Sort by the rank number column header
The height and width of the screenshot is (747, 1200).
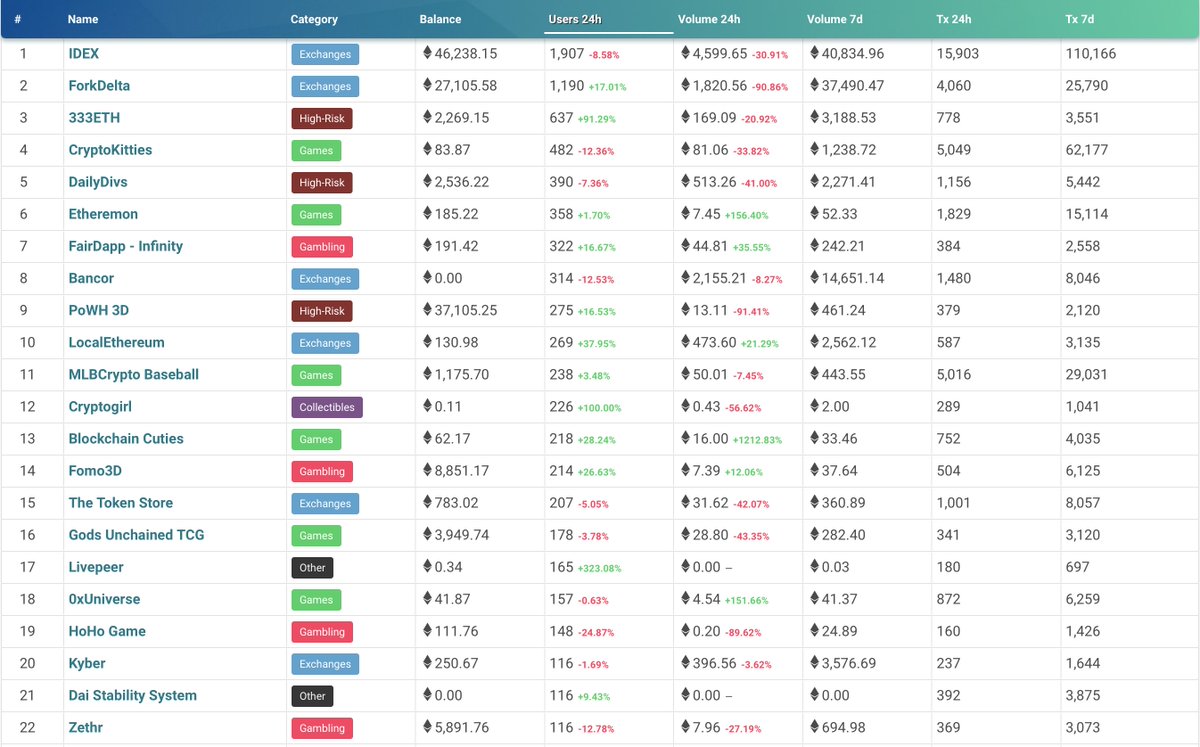[18, 19]
